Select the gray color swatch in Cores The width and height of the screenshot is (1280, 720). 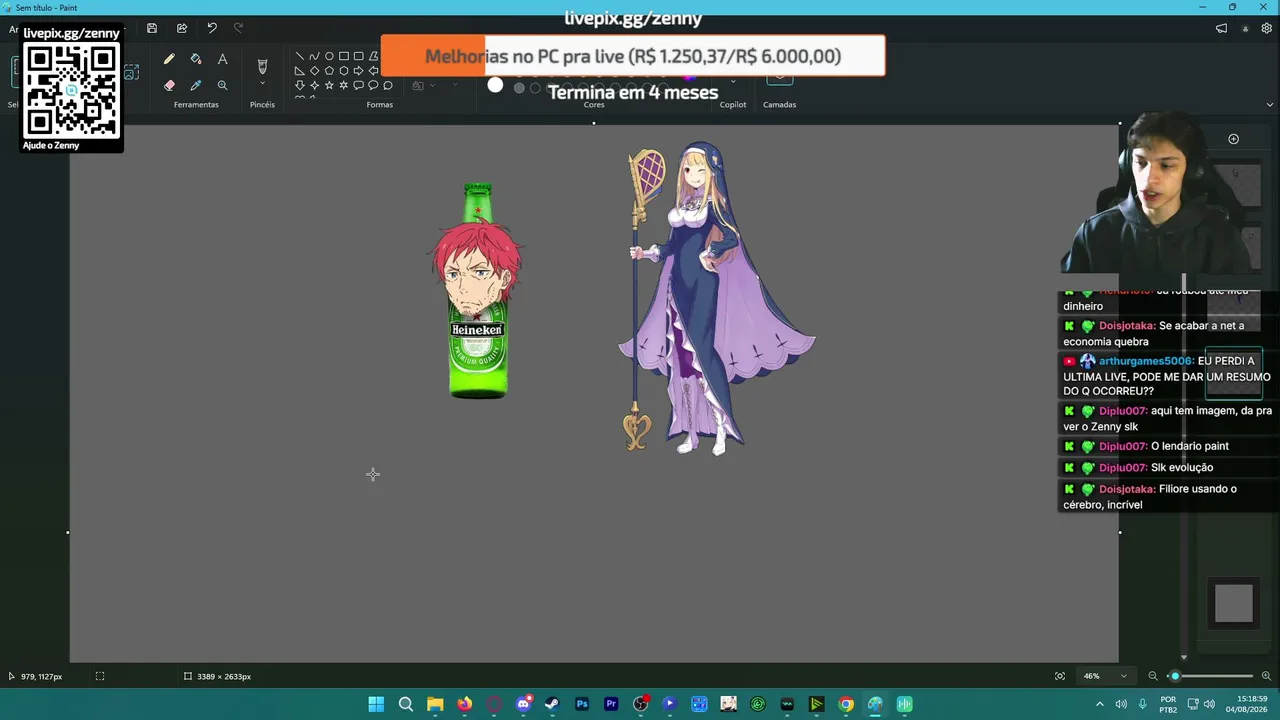[x=519, y=88]
